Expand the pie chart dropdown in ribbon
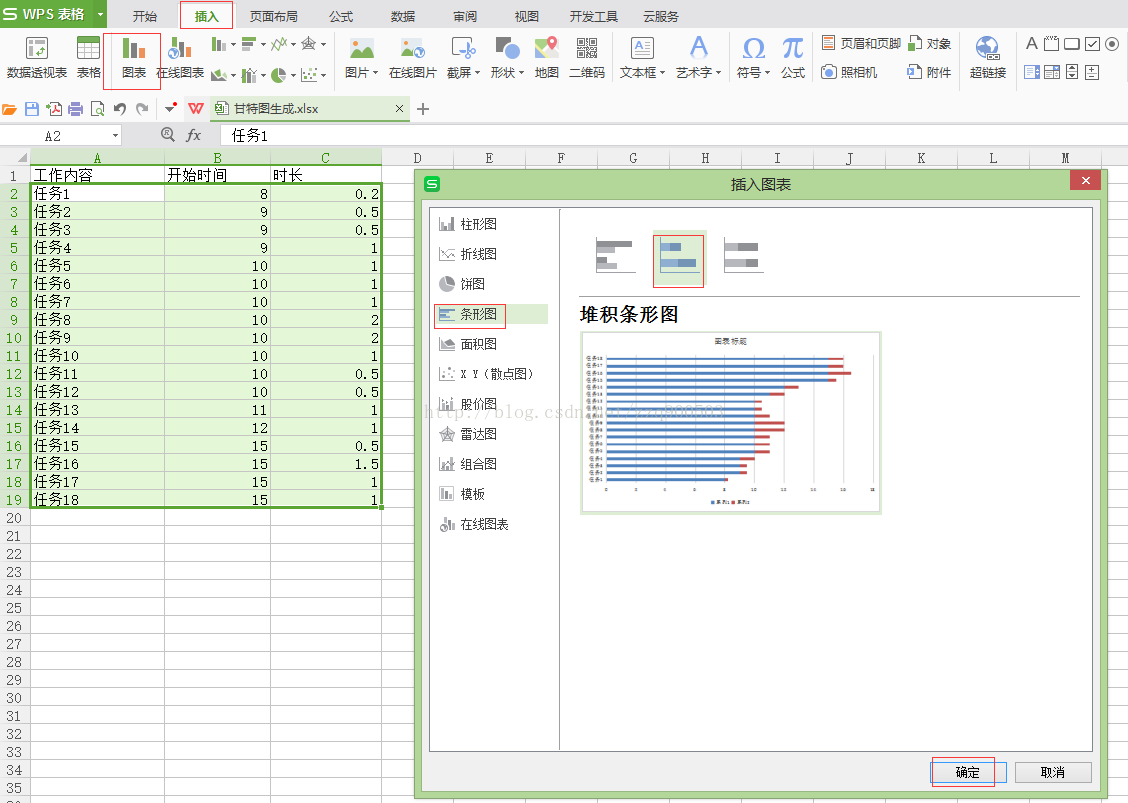 (294, 75)
